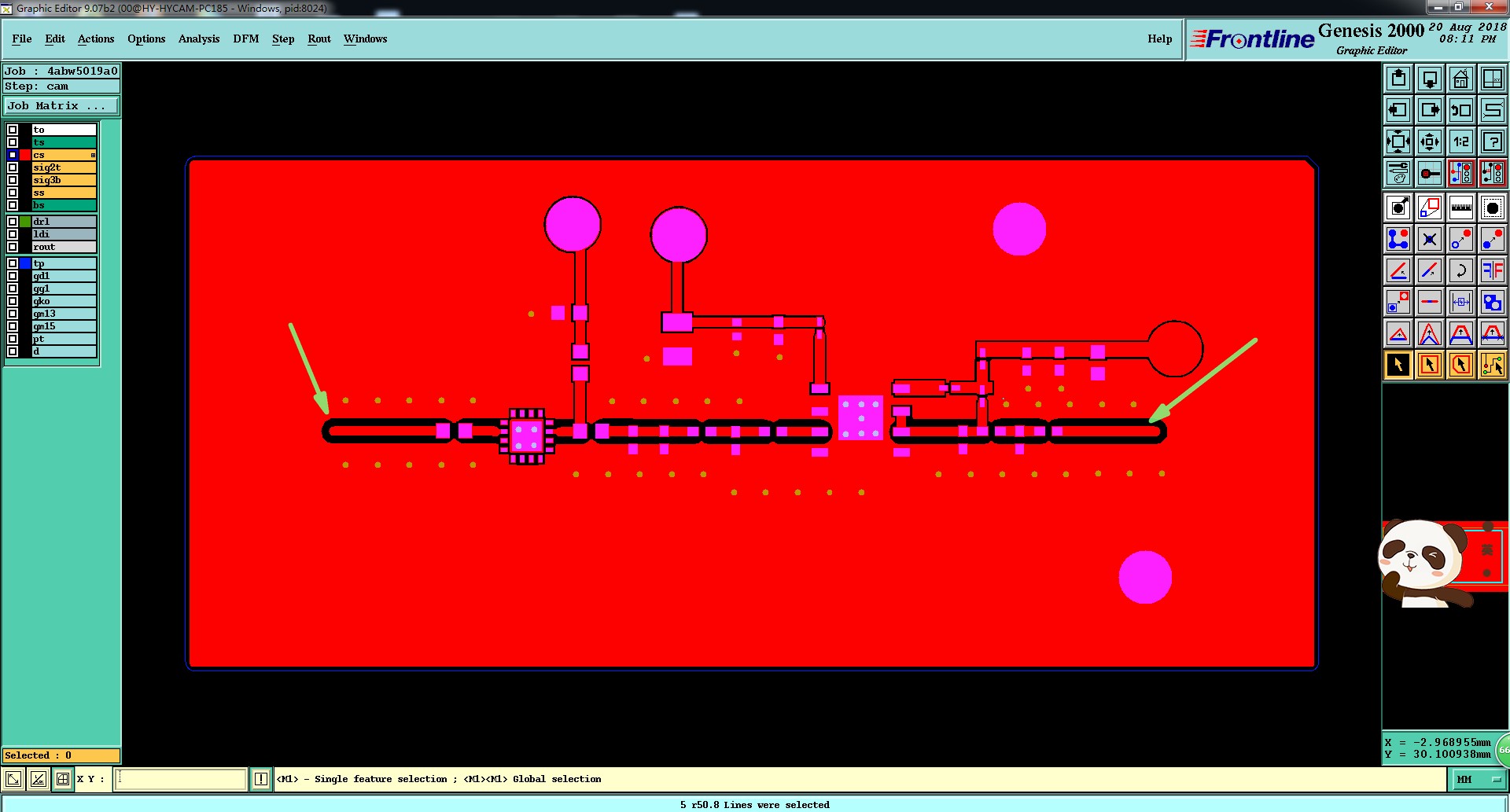
Task: Open the Help menu
Action: [x=1159, y=39]
